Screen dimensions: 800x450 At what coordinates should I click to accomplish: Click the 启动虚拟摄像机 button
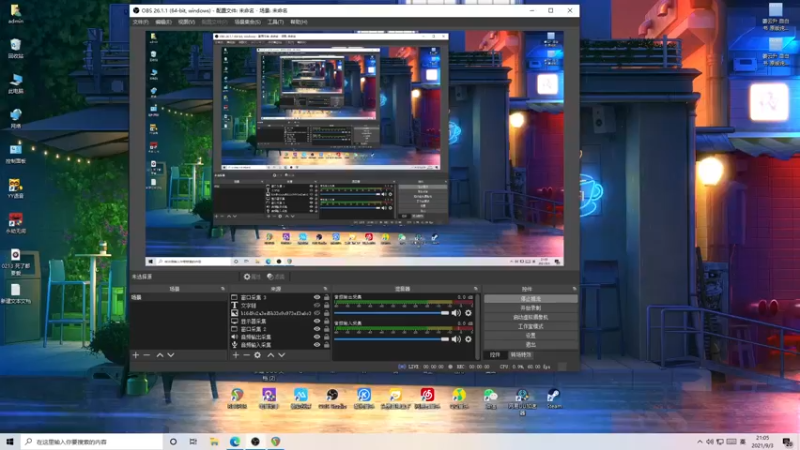pos(531,317)
